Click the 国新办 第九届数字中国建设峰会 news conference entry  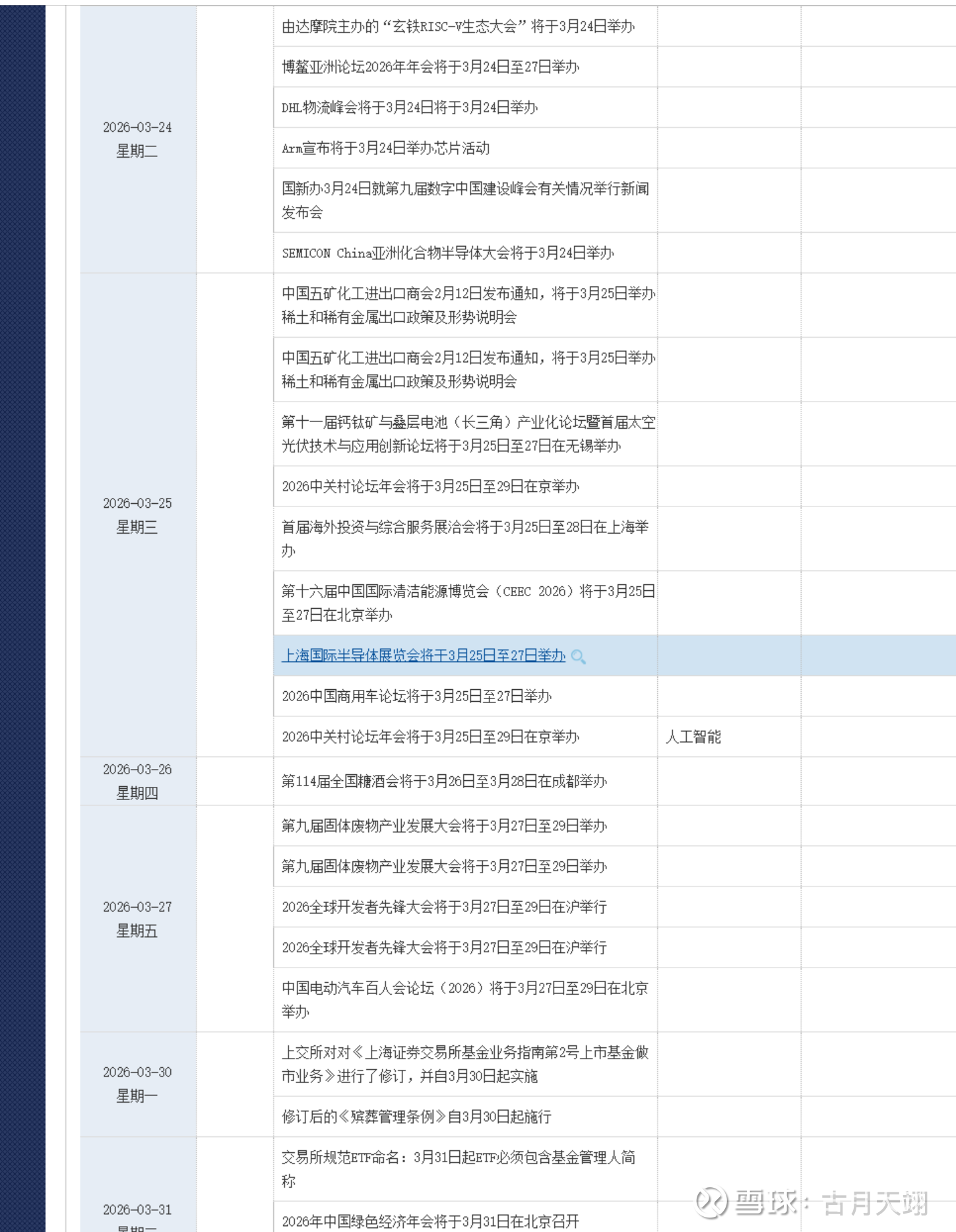(x=465, y=200)
